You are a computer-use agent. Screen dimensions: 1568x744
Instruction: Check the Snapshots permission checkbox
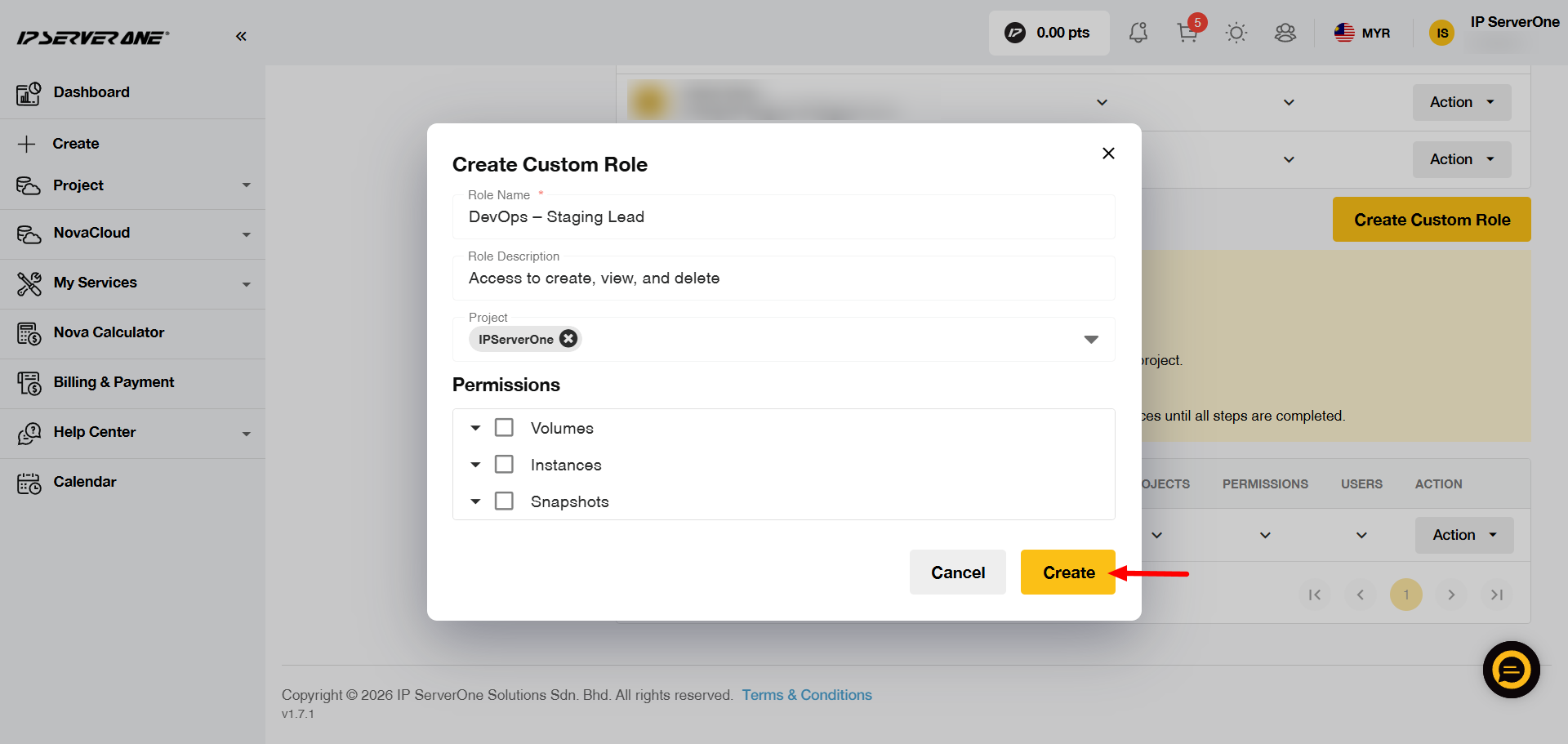click(x=505, y=501)
